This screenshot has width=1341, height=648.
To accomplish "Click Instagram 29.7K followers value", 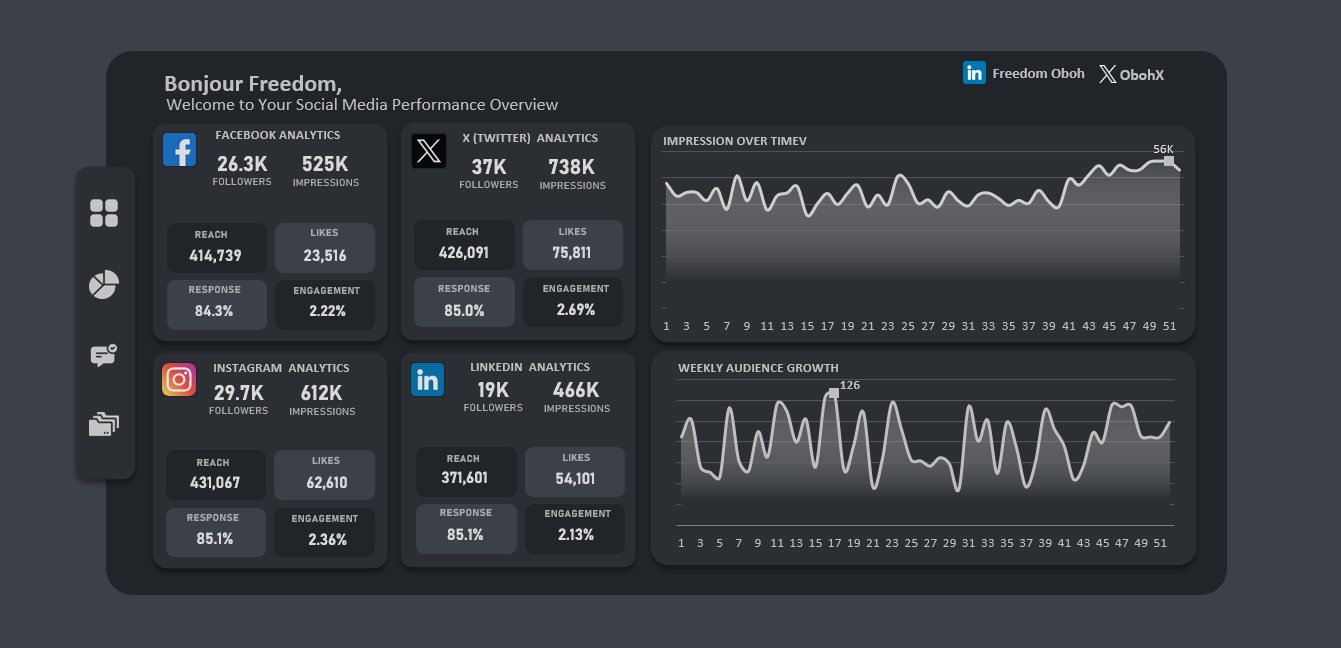I will click(x=239, y=393).
